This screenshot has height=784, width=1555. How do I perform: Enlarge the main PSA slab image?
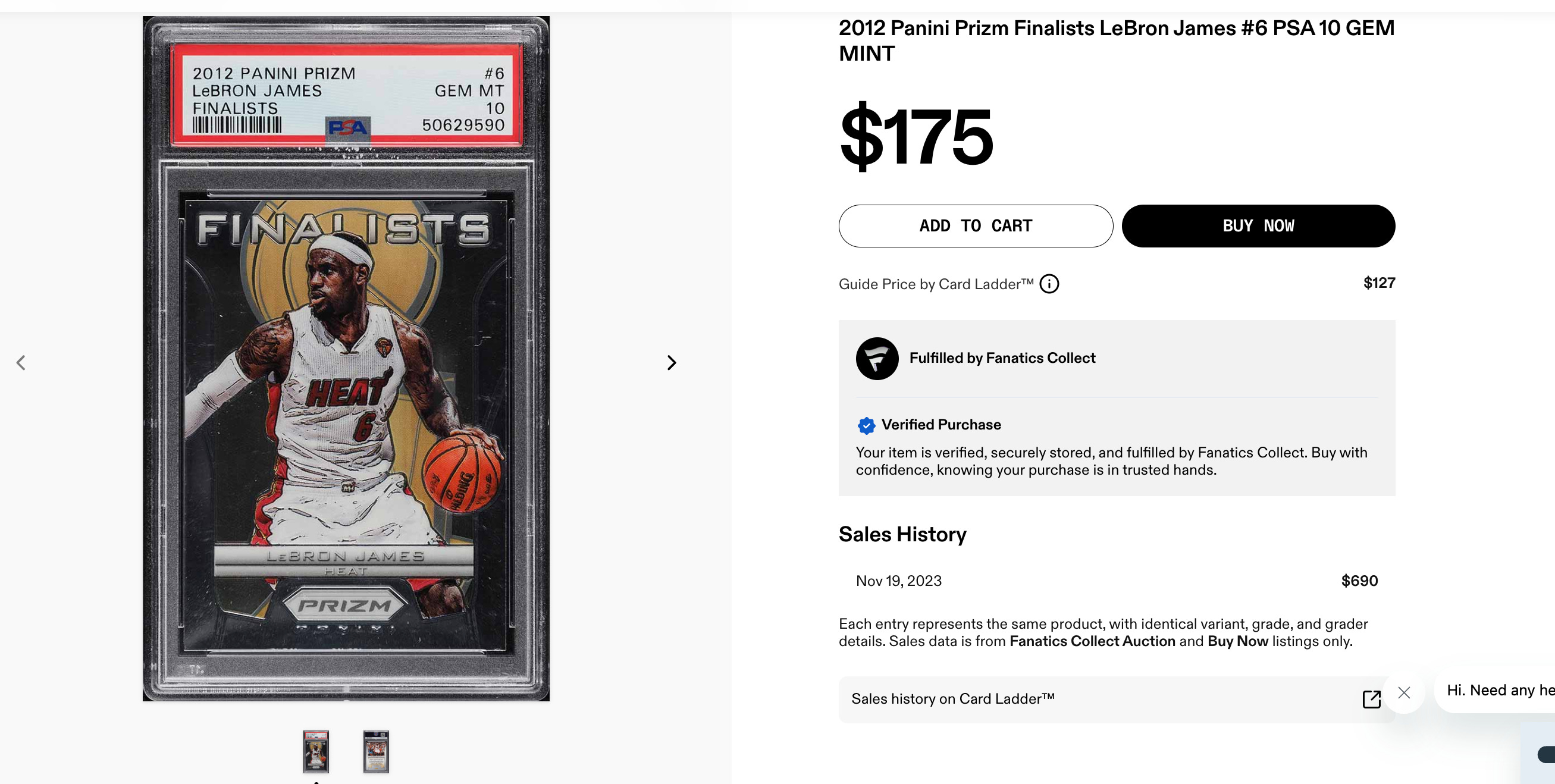click(346, 359)
